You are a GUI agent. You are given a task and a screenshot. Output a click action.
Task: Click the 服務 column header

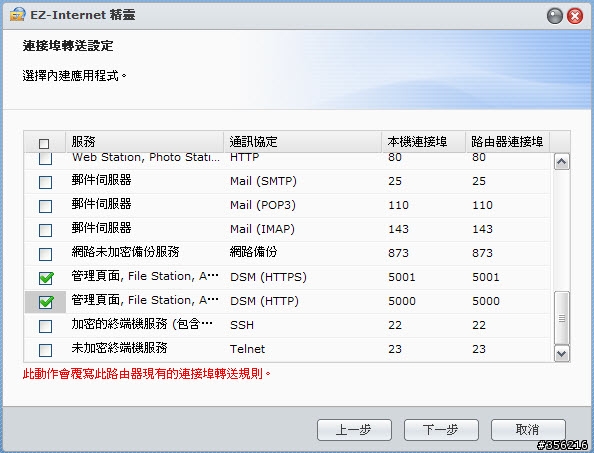pos(144,142)
